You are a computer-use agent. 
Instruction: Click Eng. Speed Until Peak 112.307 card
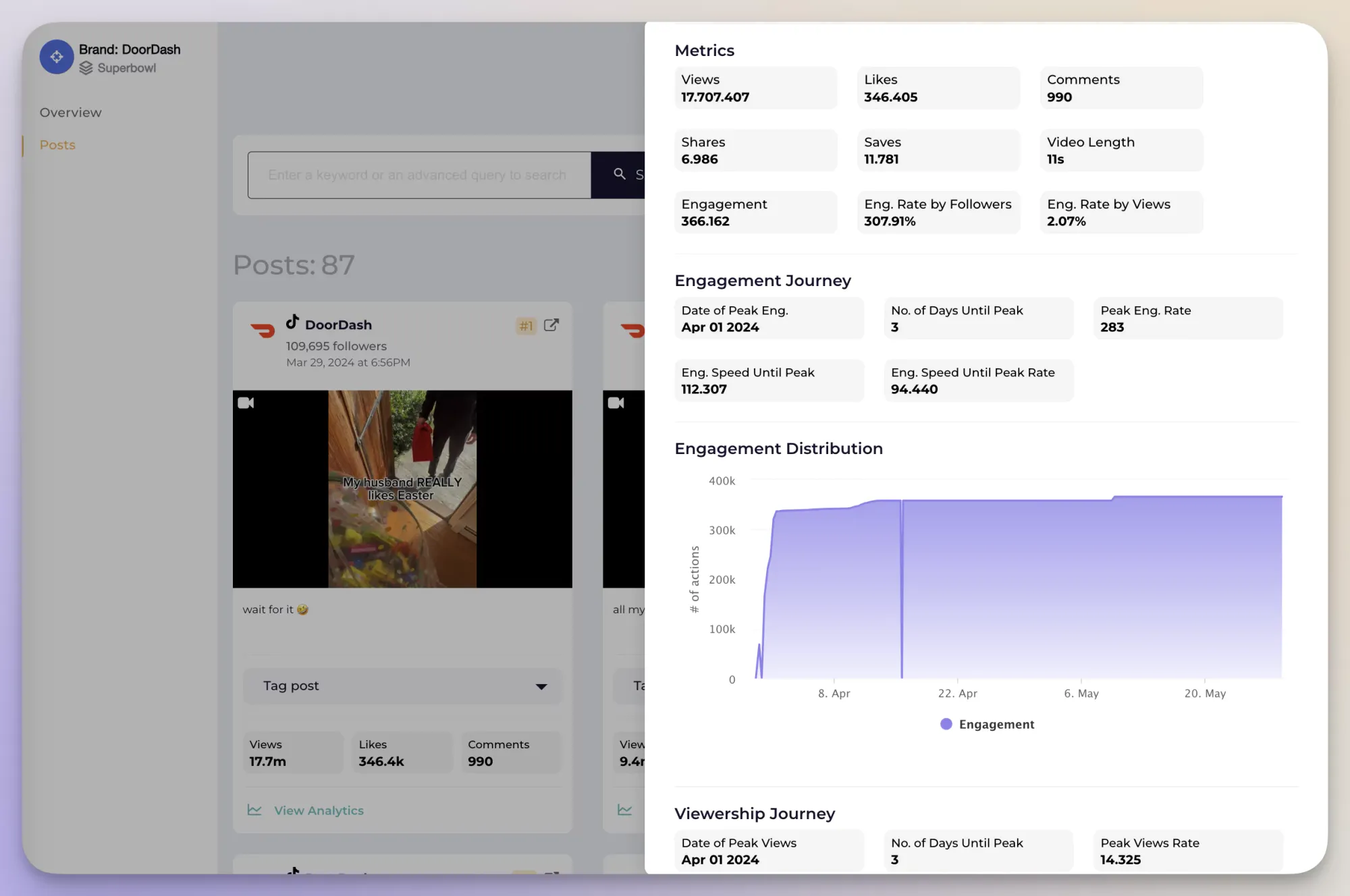pos(769,381)
